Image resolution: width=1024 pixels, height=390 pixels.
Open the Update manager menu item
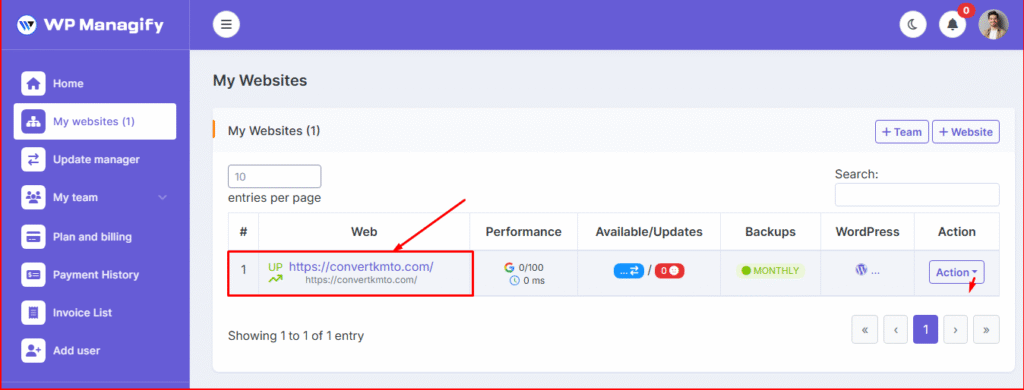pos(95,159)
